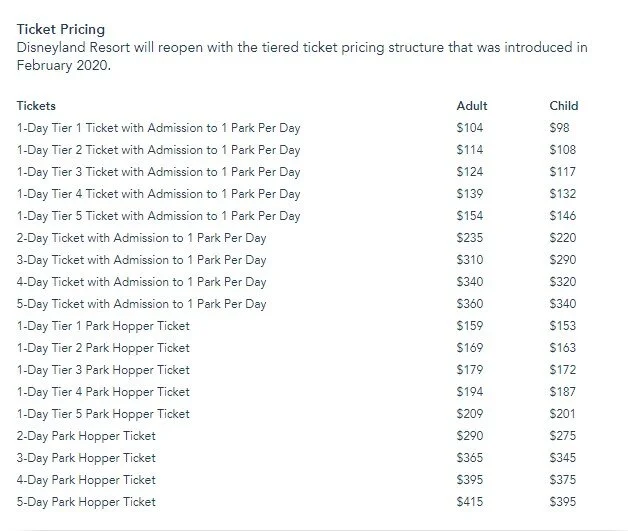Click adult price $114 for Tier 2

click(x=469, y=150)
